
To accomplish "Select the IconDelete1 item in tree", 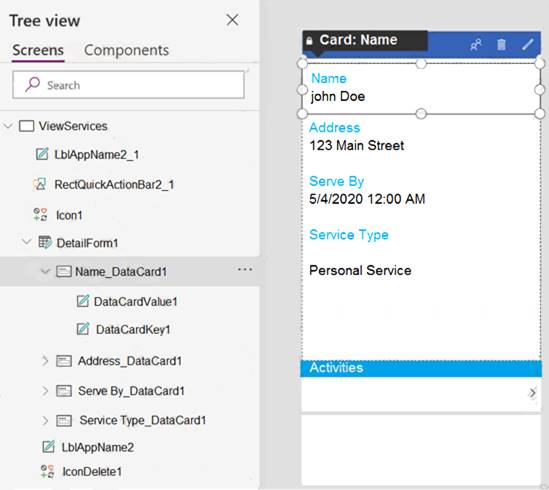I will (x=92, y=471).
